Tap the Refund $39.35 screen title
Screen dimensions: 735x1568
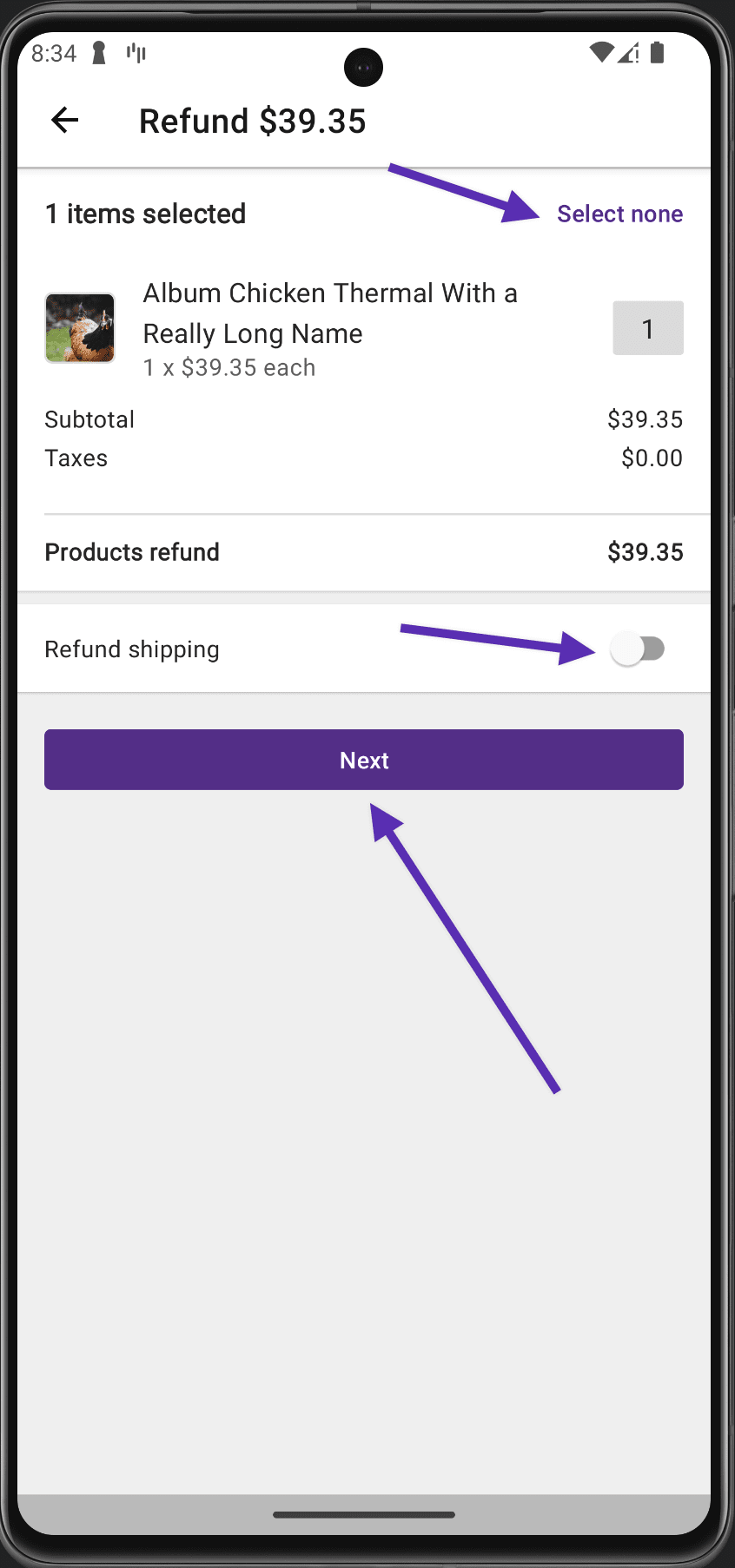point(253,121)
